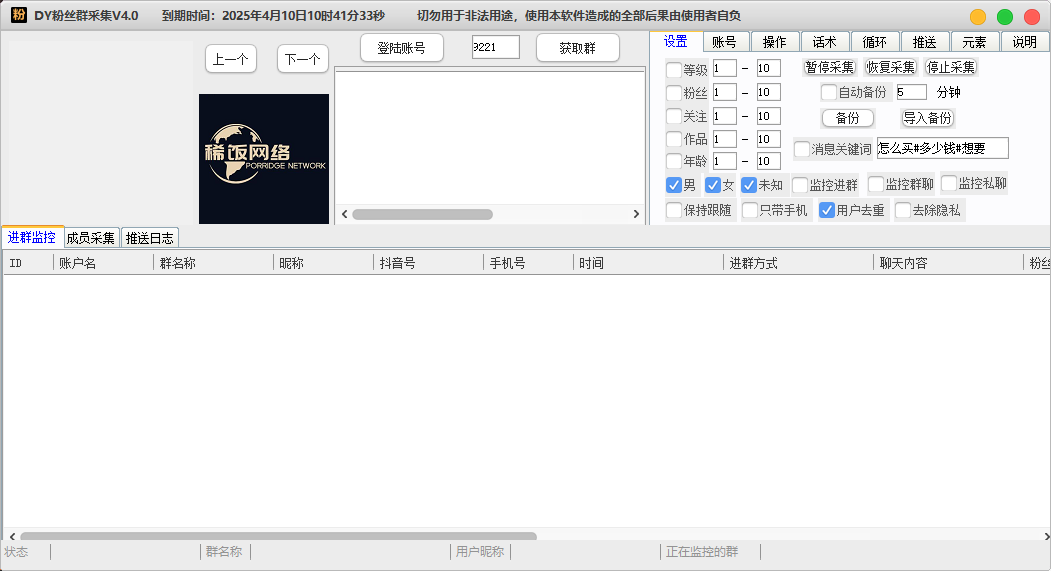The image size is (1051, 571).
Task: Click the 粉 app icon in title bar
Action: point(18,15)
